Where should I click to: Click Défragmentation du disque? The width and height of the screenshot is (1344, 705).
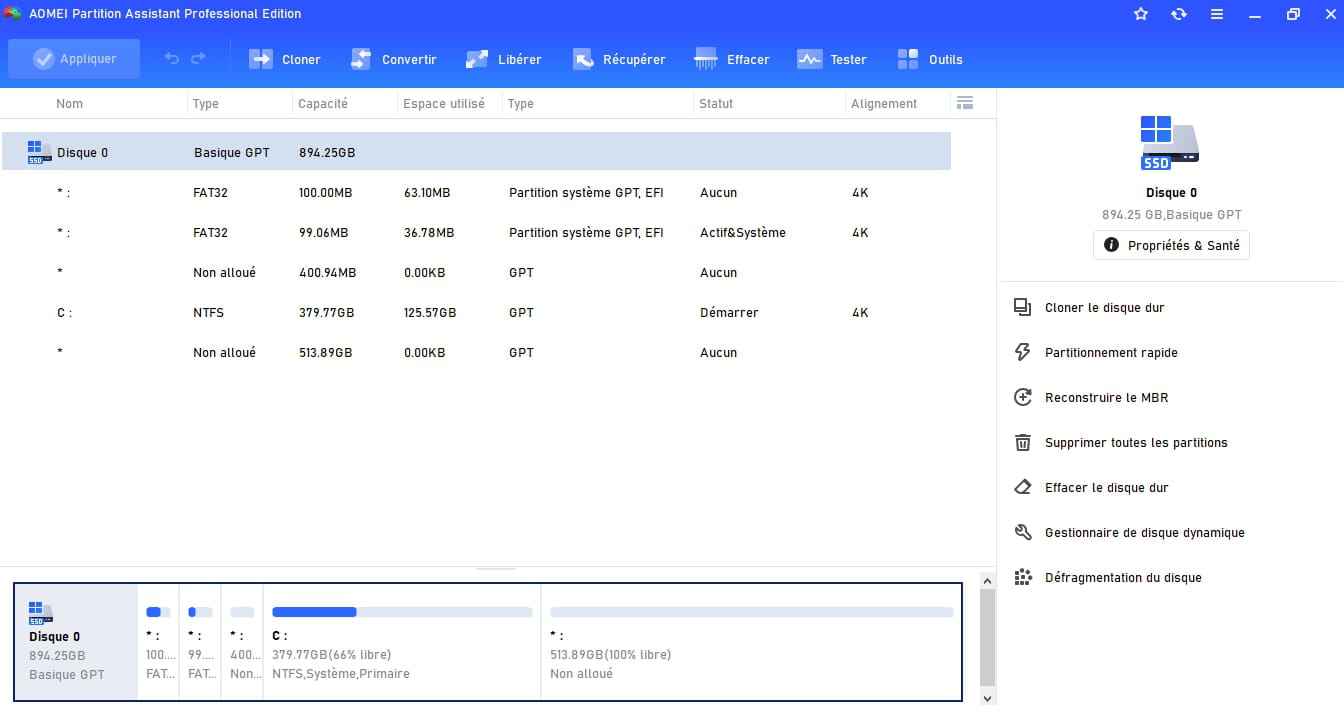coord(1123,578)
